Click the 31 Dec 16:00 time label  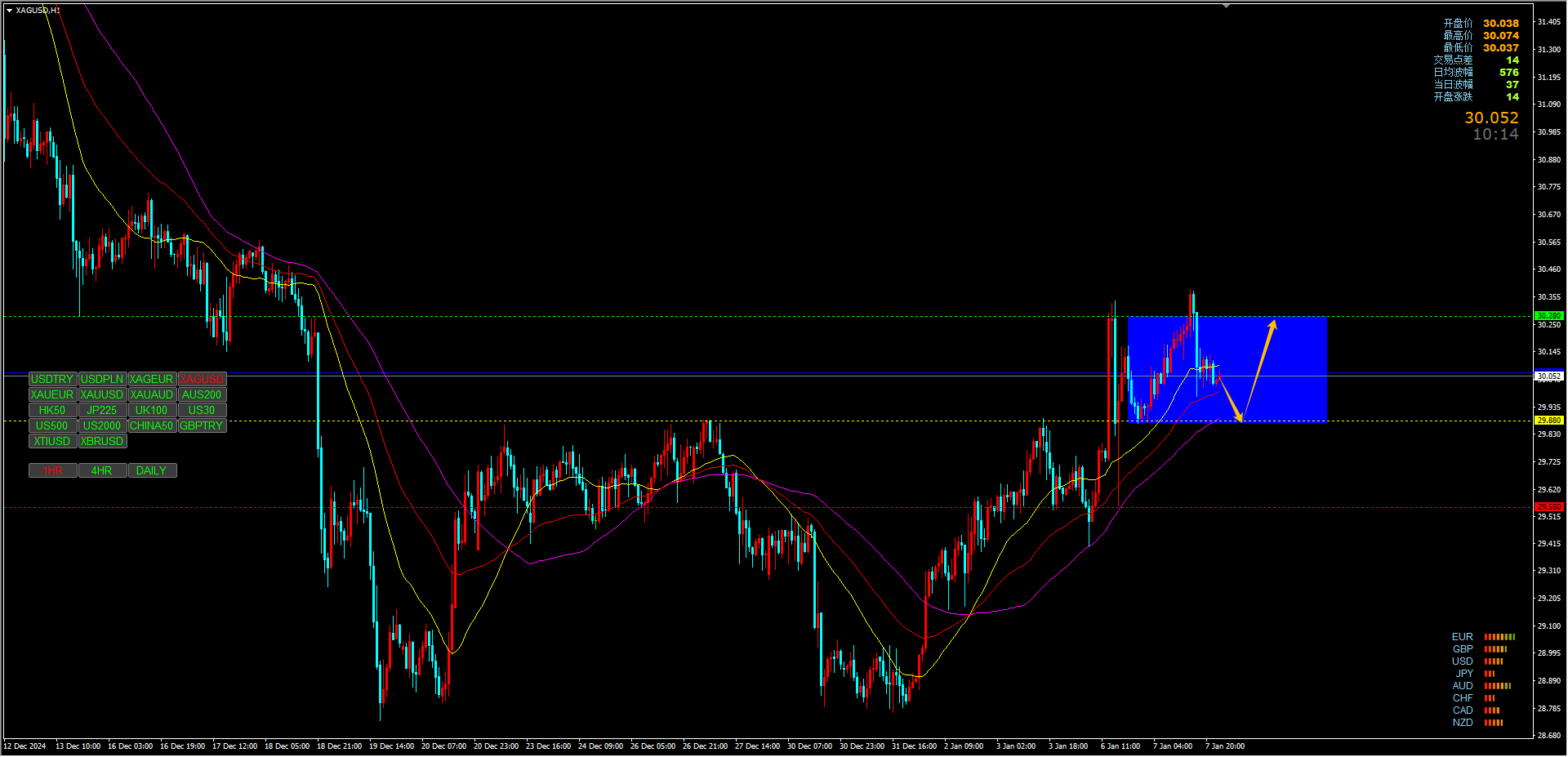(x=914, y=746)
